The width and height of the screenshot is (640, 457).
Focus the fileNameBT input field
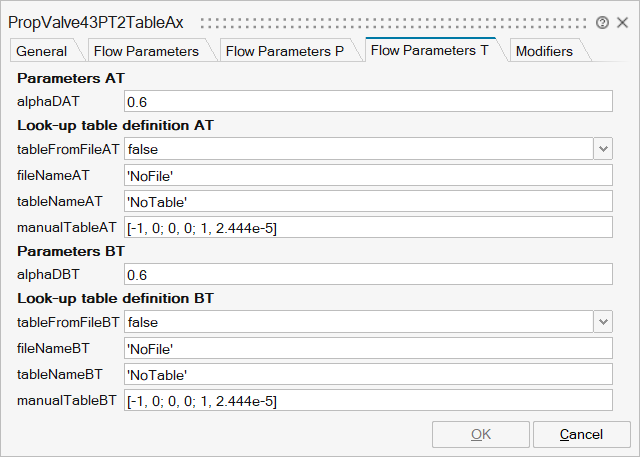(367, 348)
